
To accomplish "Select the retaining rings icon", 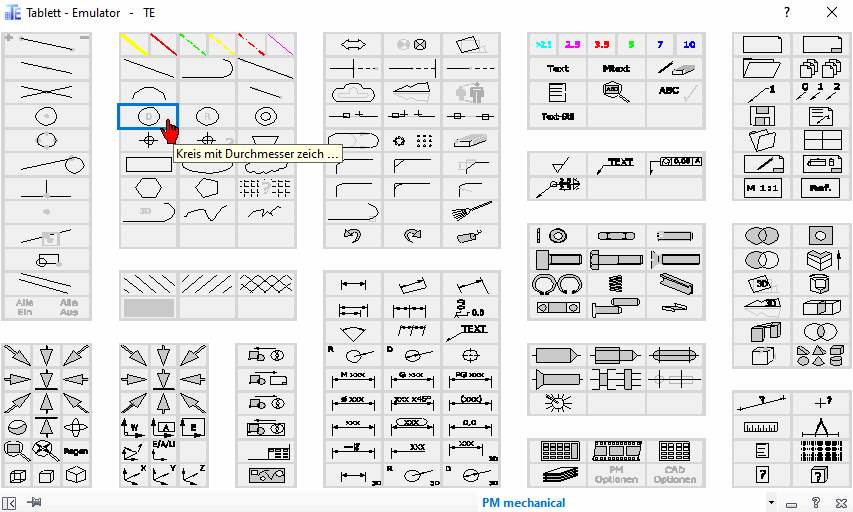I will click(x=557, y=283).
